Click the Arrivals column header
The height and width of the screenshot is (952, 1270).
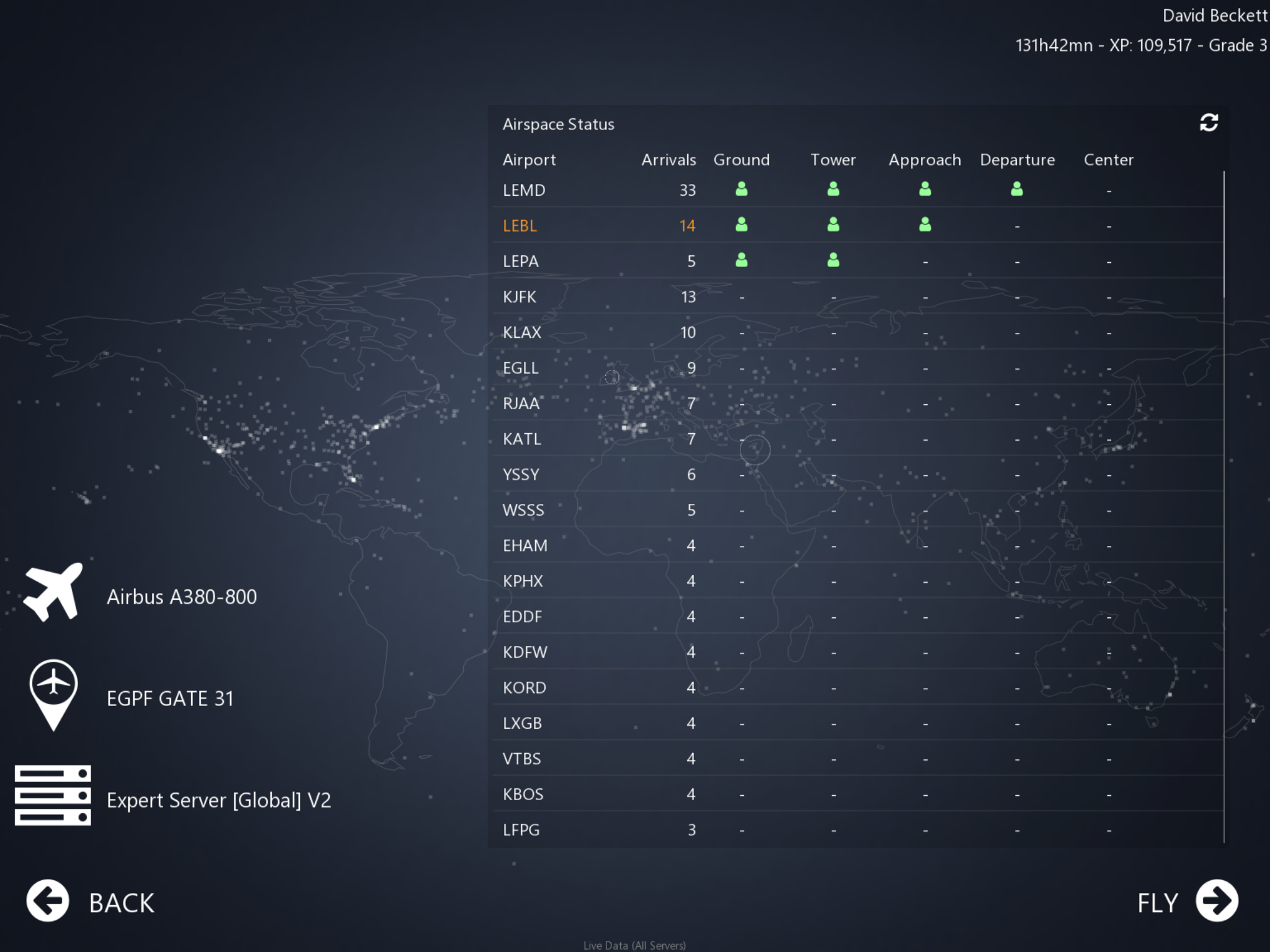pos(668,160)
